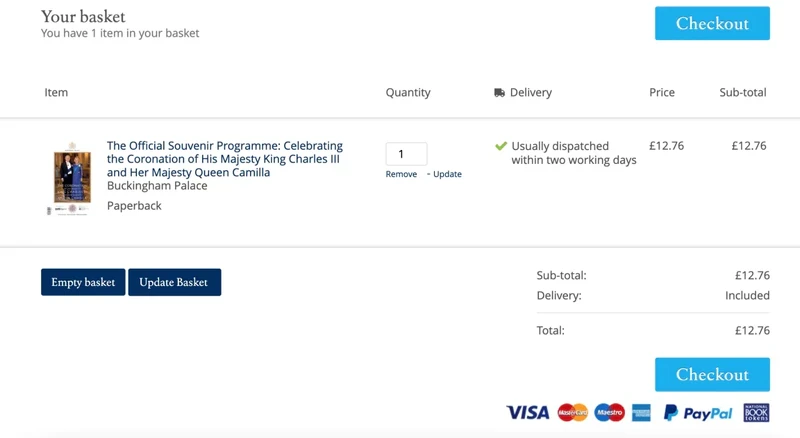This screenshot has width=800, height=438.
Task: Click the bottom Checkout button
Action: [x=712, y=375]
